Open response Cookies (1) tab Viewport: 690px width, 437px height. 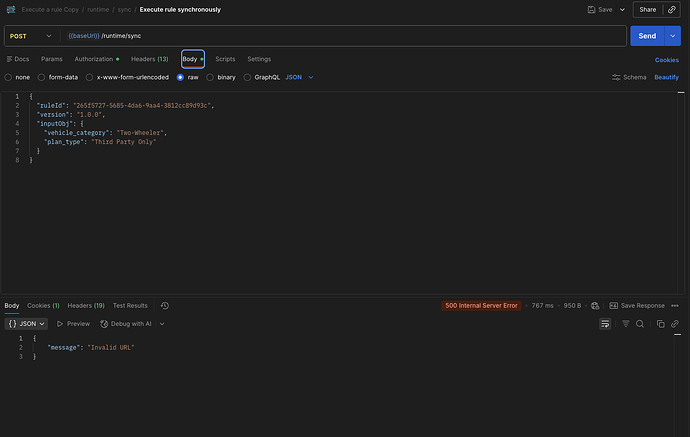43,305
